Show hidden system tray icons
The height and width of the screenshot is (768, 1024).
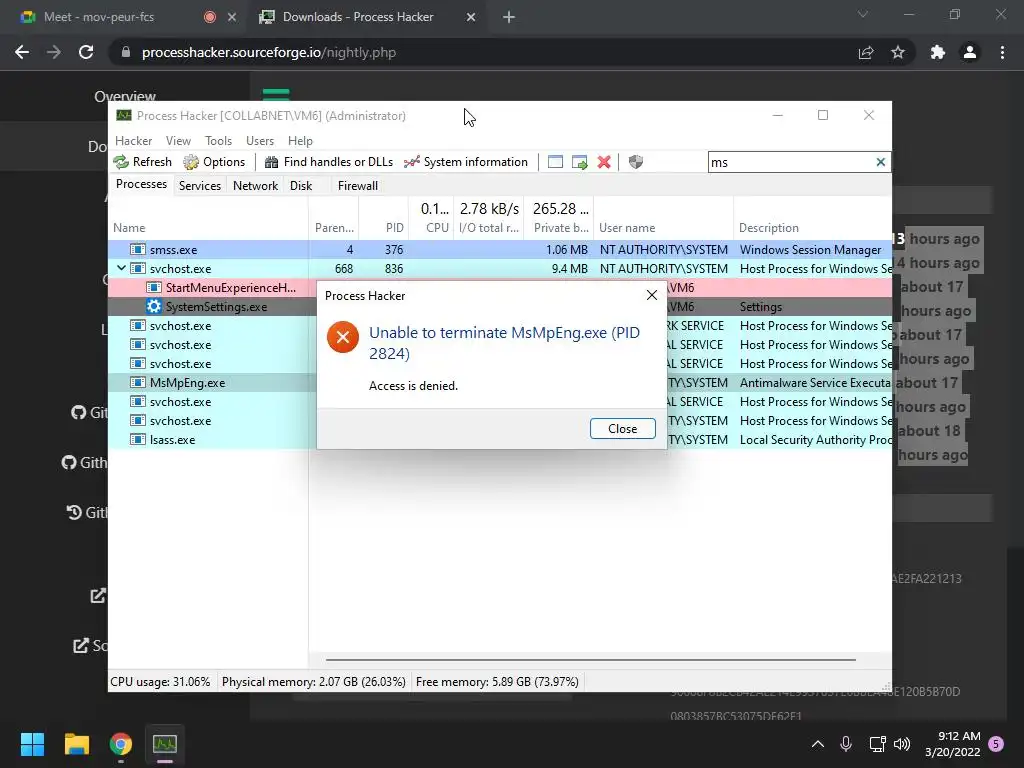tap(817, 744)
